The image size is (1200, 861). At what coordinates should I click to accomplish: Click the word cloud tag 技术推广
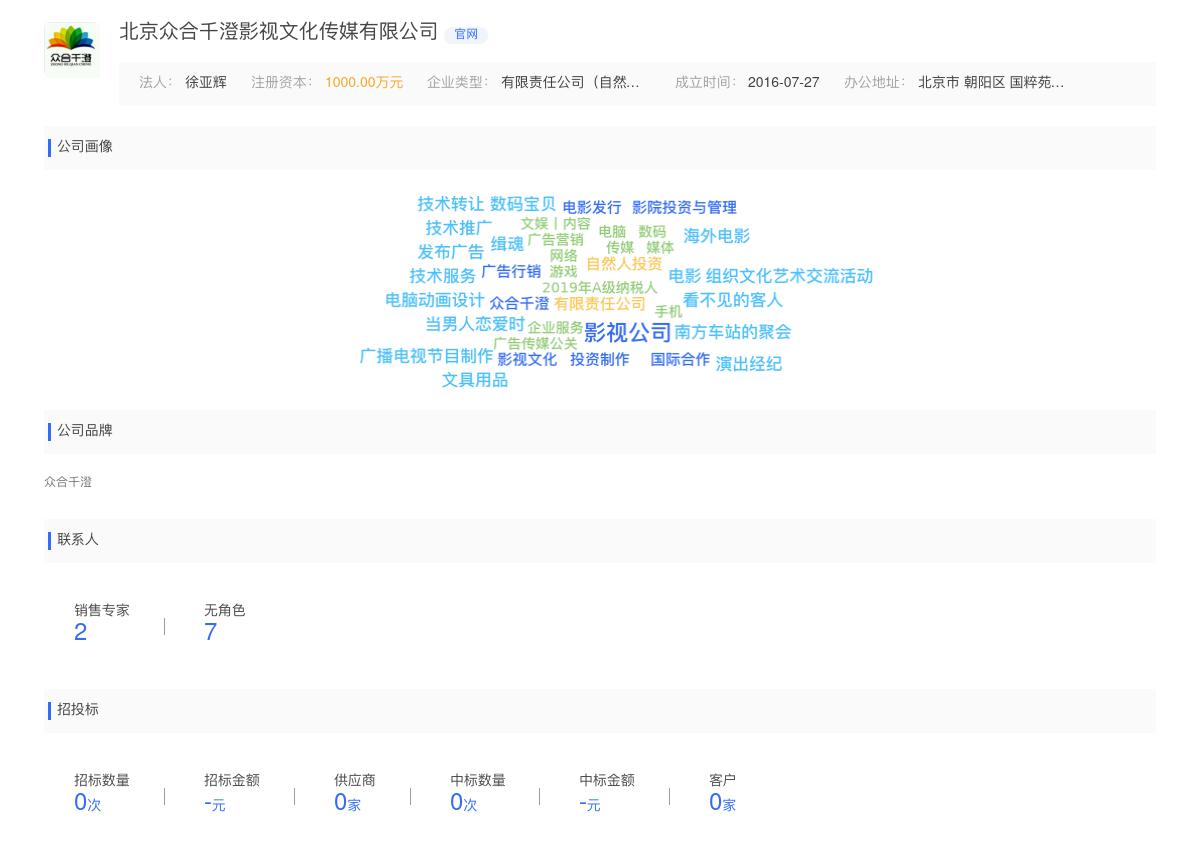point(458,228)
